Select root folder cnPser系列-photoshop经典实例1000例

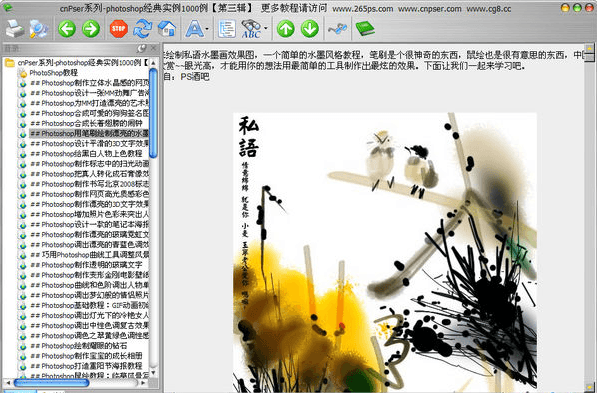pos(82,62)
